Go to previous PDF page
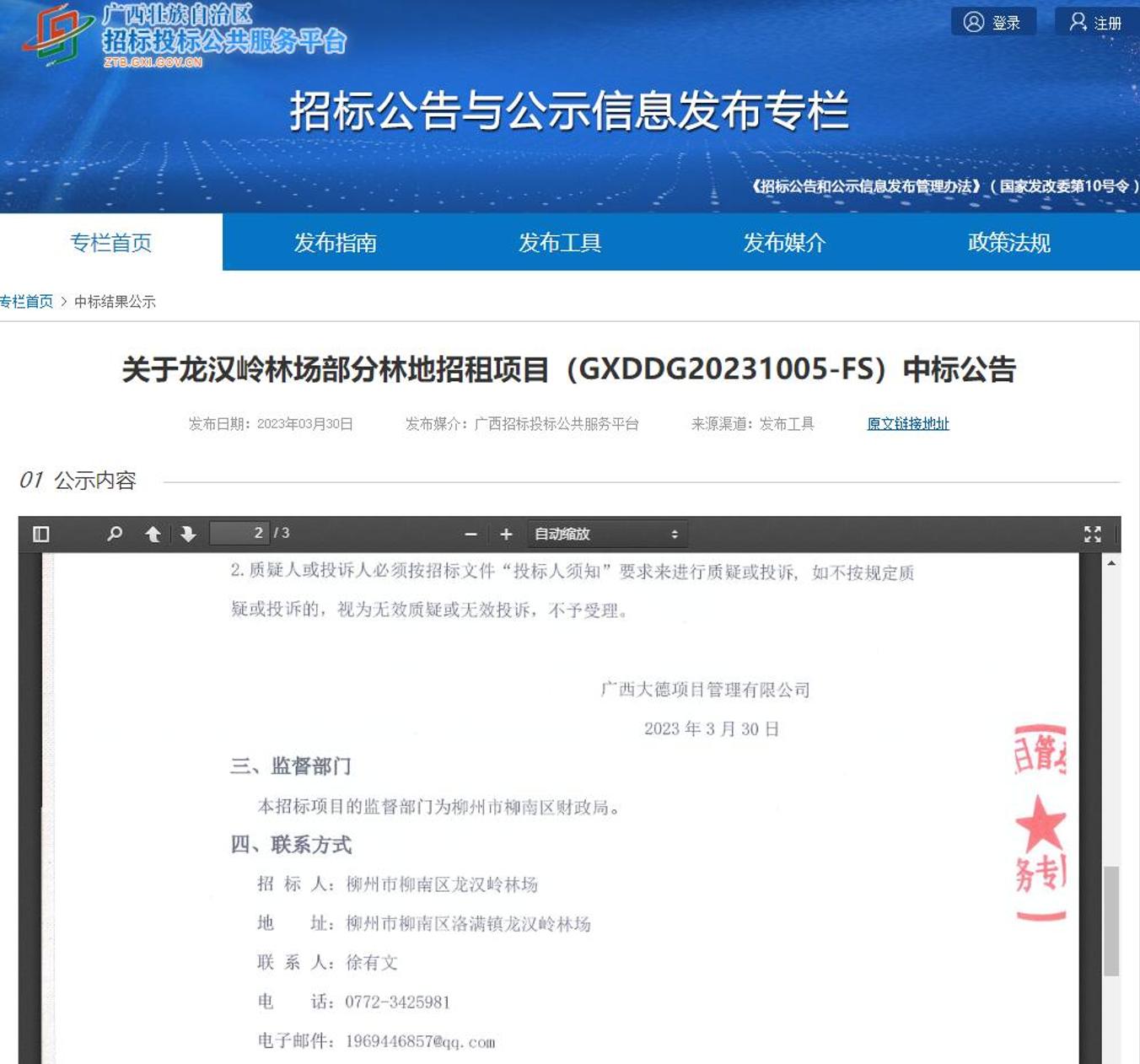The width and height of the screenshot is (1140, 1064). pos(153,534)
